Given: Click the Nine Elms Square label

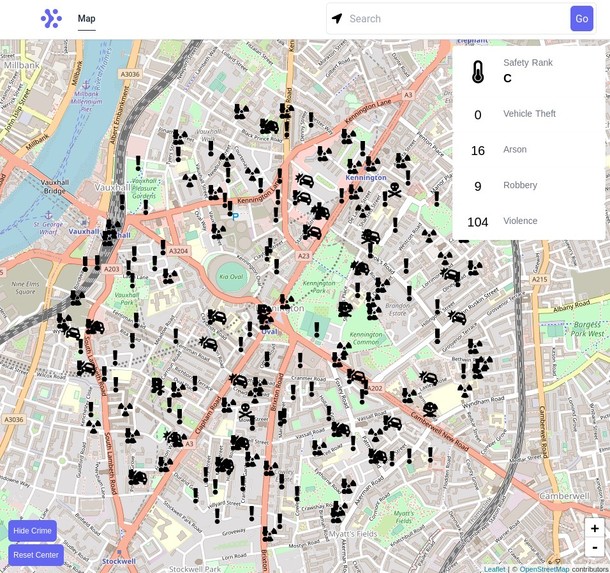Looking at the screenshot, I should tap(25, 288).
